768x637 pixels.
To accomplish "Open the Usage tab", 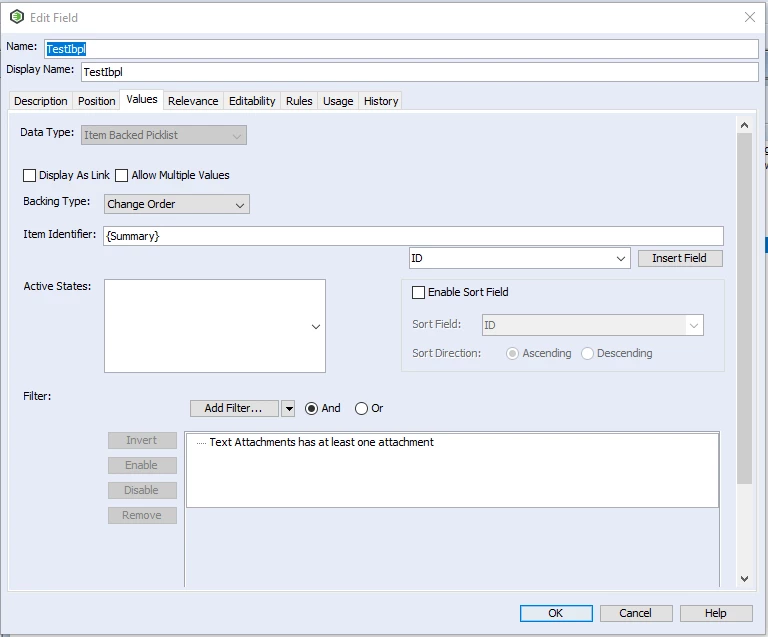I will 338,101.
